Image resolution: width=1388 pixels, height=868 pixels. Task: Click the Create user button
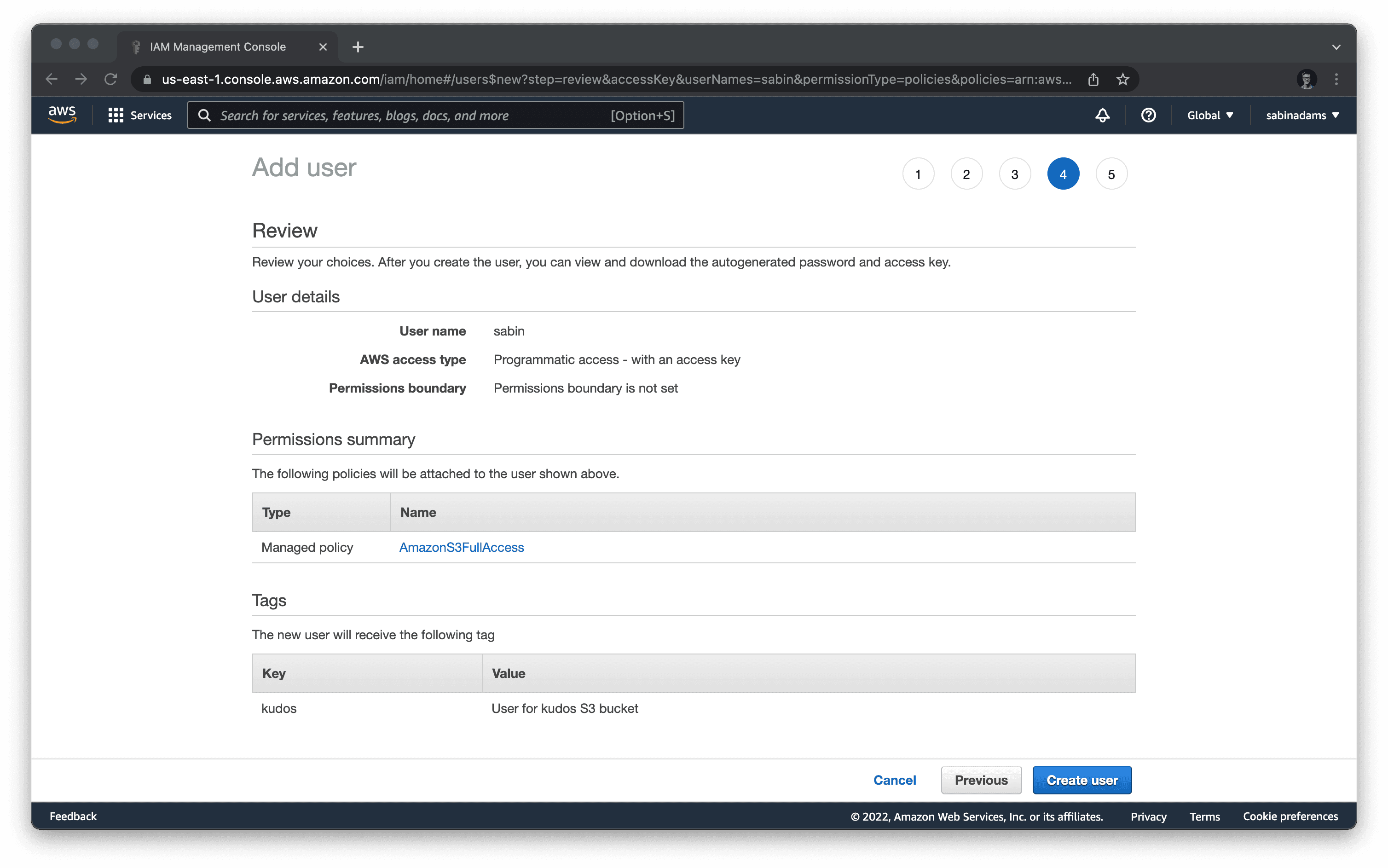[1081, 780]
